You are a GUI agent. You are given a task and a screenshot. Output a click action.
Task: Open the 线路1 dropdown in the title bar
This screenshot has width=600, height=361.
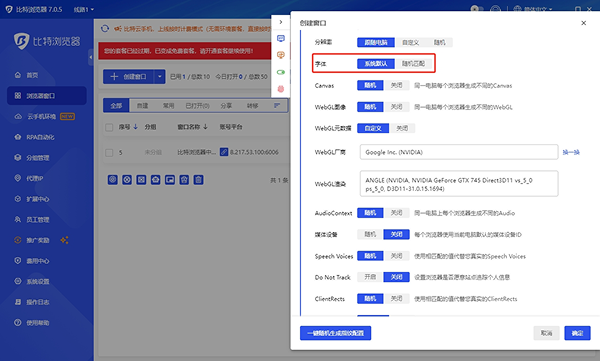pos(83,9)
